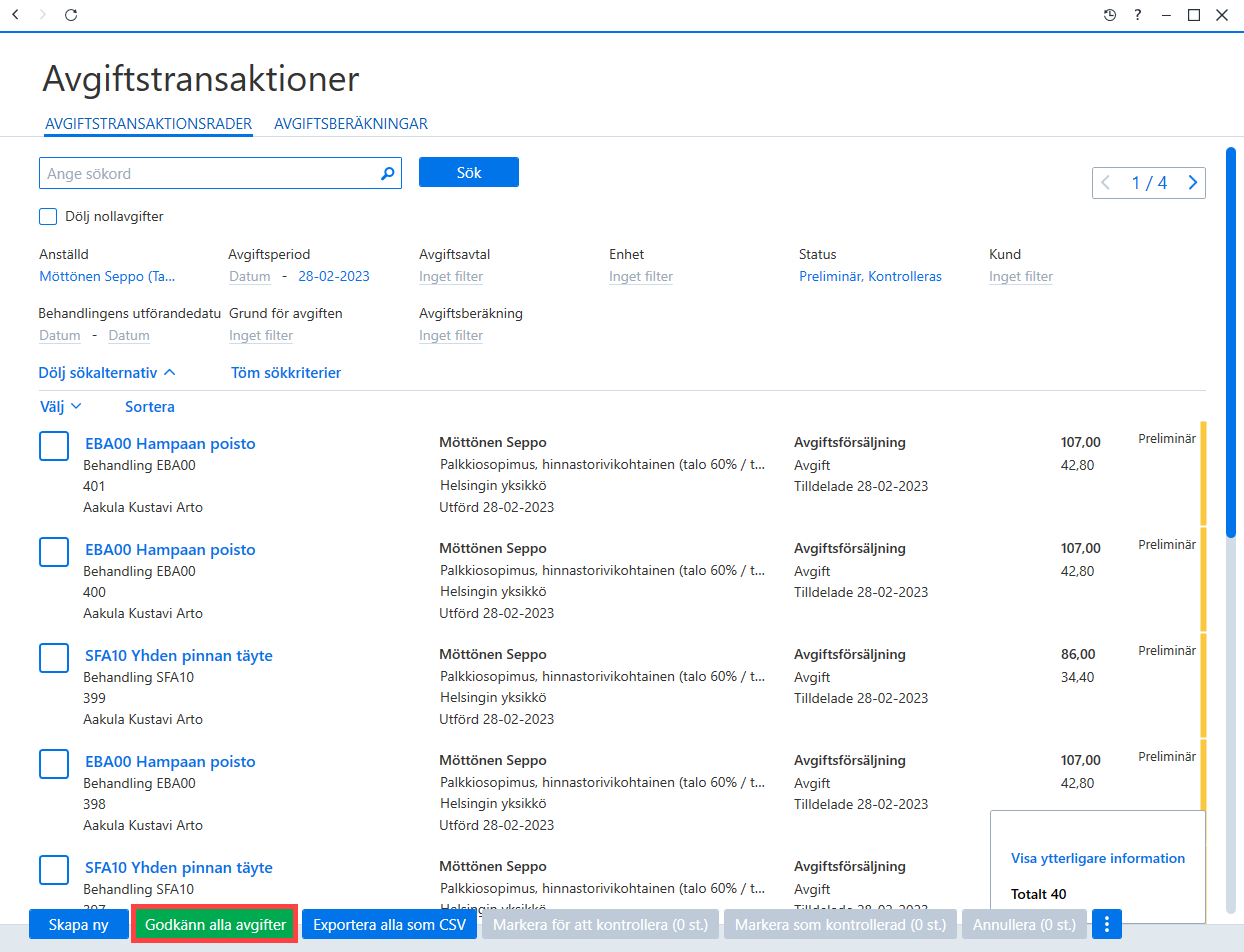Click Töm sökkriterier link
Image resolution: width=1244 pixels, height=952 pixels.
(x=286, y=372)
